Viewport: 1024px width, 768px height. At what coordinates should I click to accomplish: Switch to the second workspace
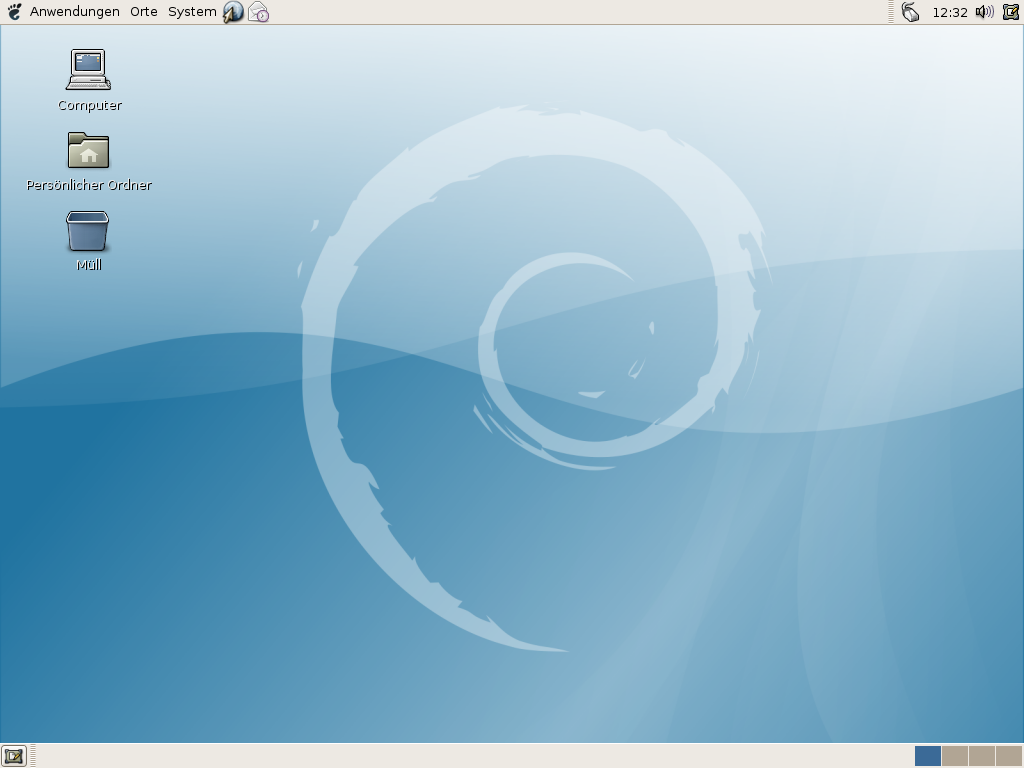click(x=954, y=756)
